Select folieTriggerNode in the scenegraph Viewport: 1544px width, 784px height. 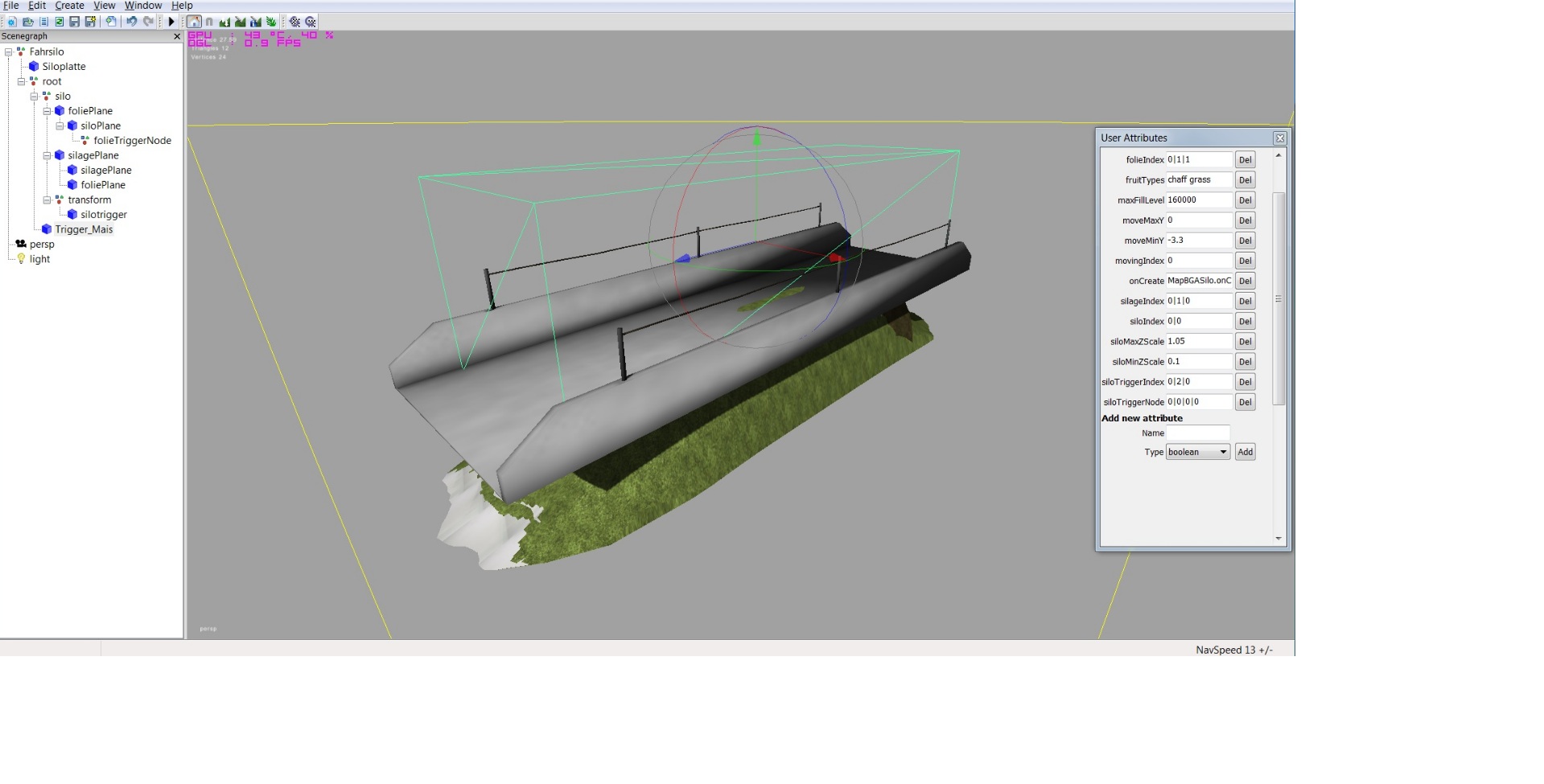132,141
